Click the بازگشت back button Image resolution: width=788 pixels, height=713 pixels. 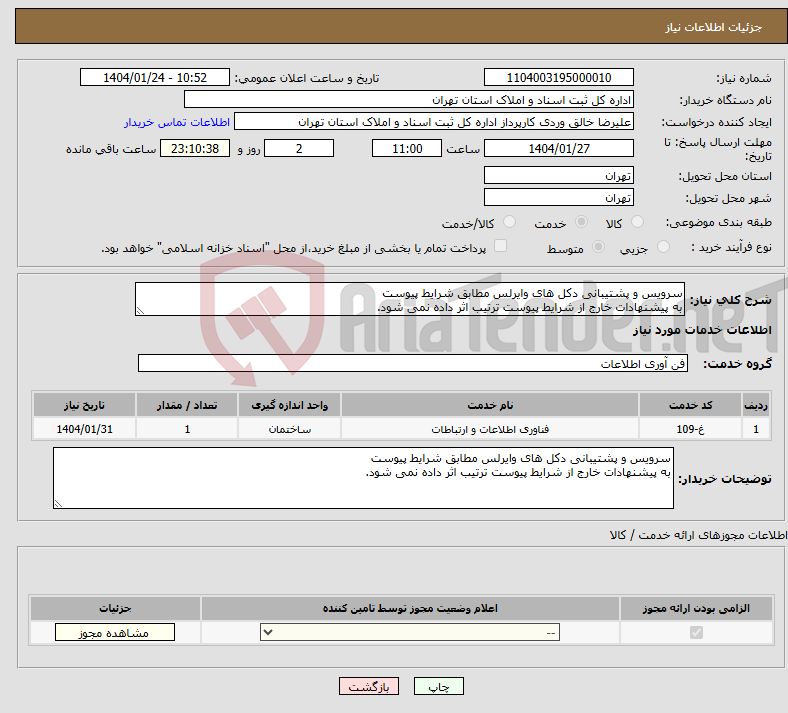coord(369,686)
